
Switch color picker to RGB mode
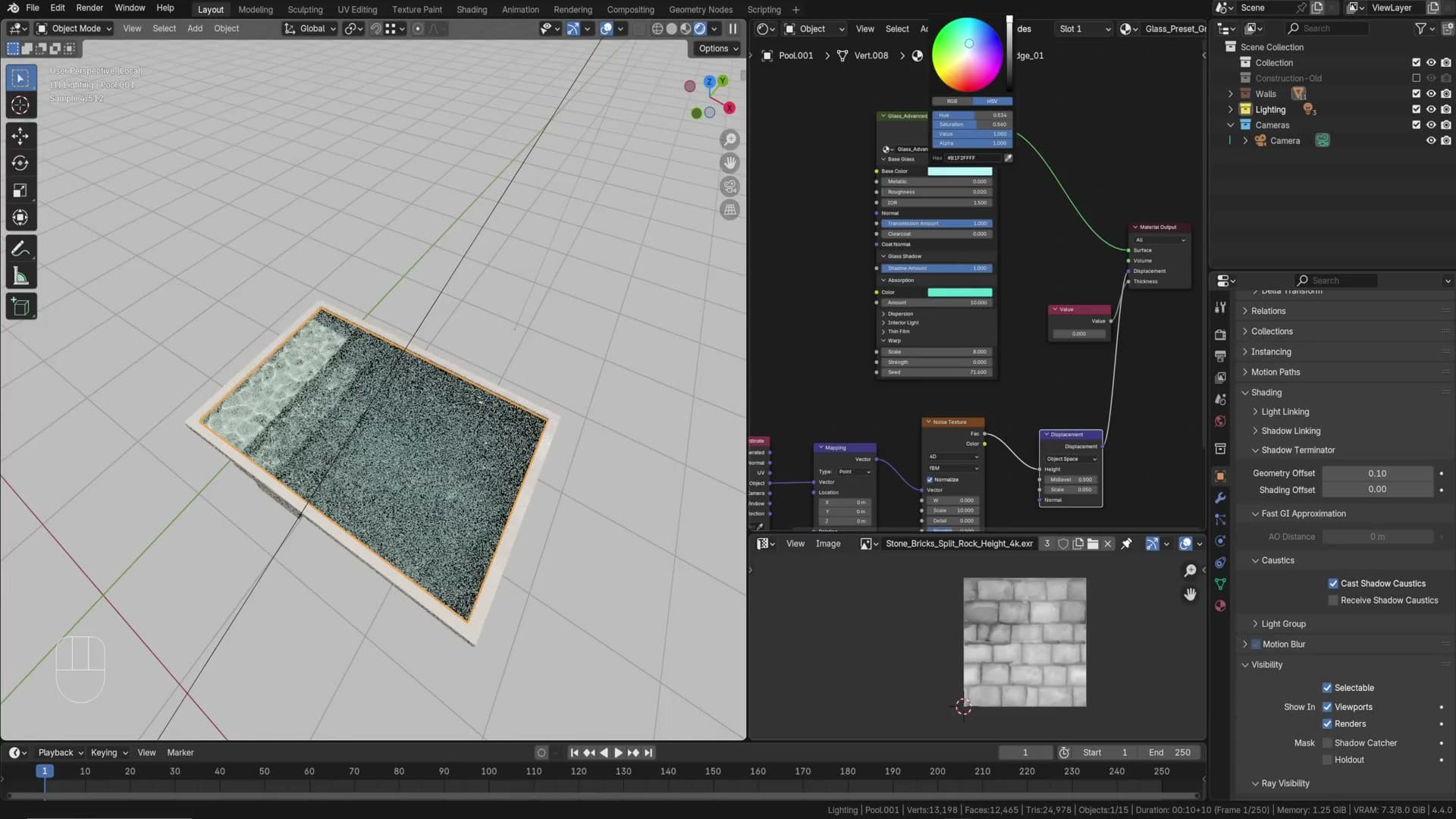pos(952,101)
